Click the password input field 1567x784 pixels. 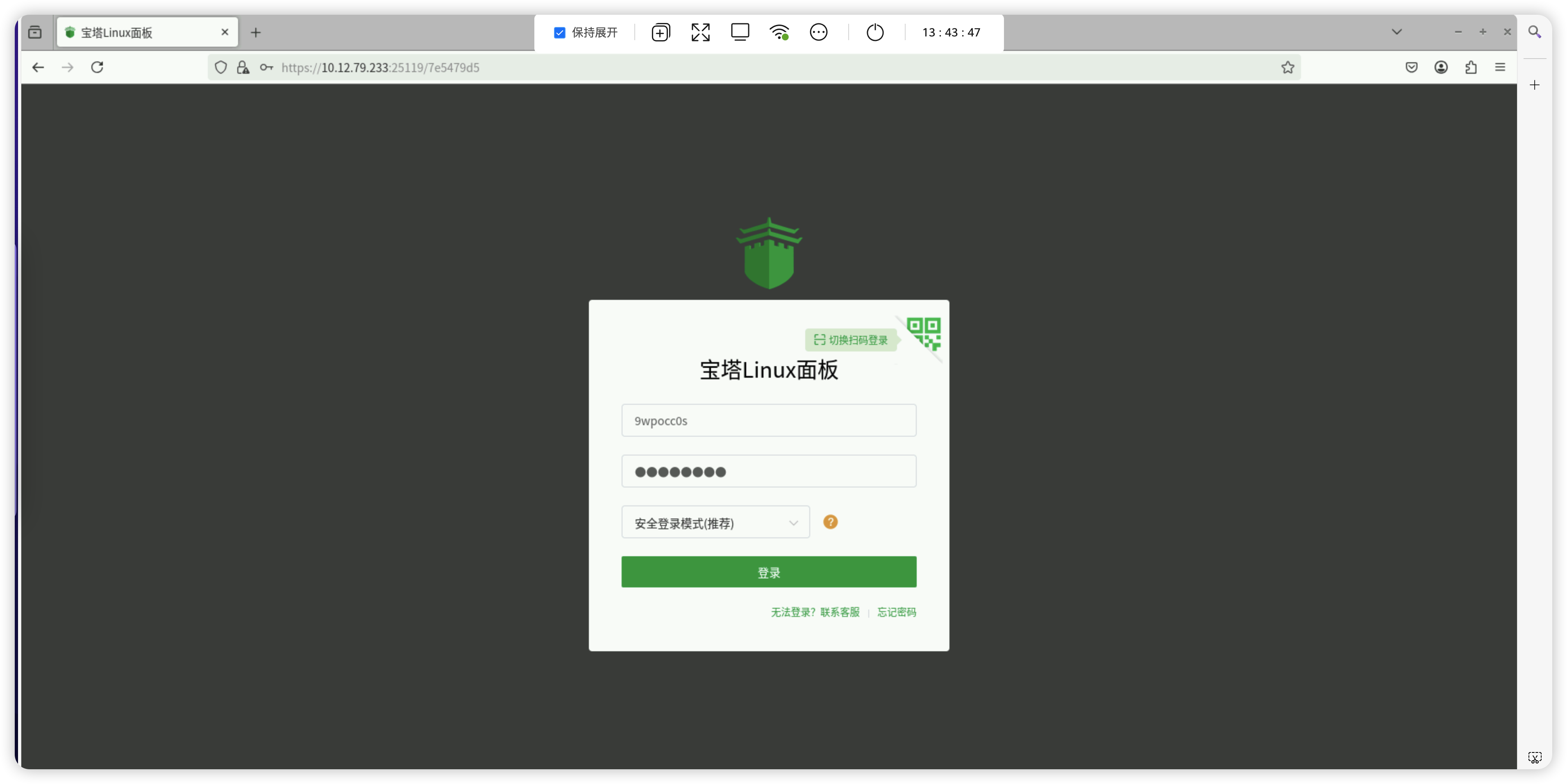(769, 472)
